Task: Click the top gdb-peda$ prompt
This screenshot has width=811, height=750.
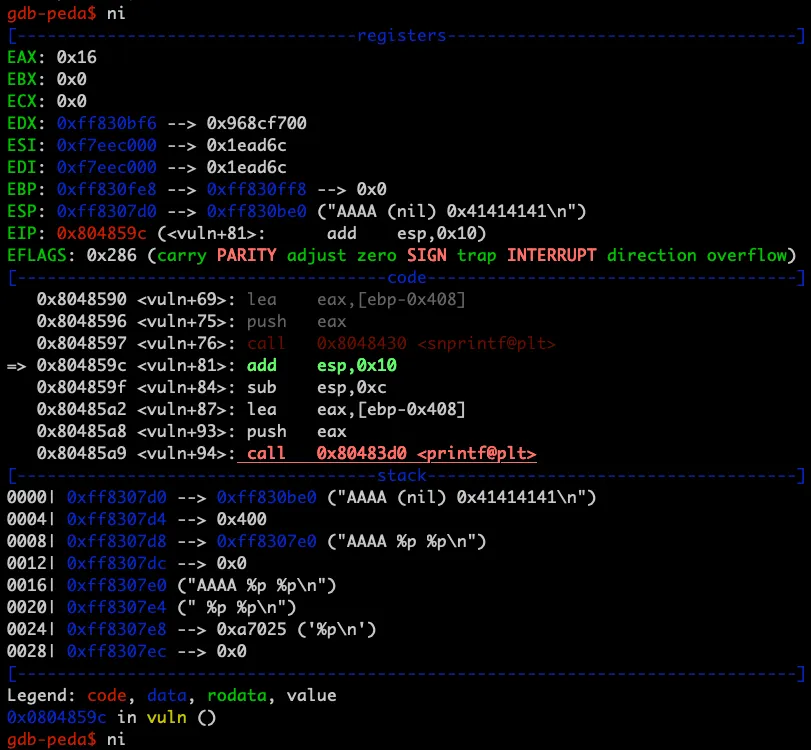Action: [51, 13]
